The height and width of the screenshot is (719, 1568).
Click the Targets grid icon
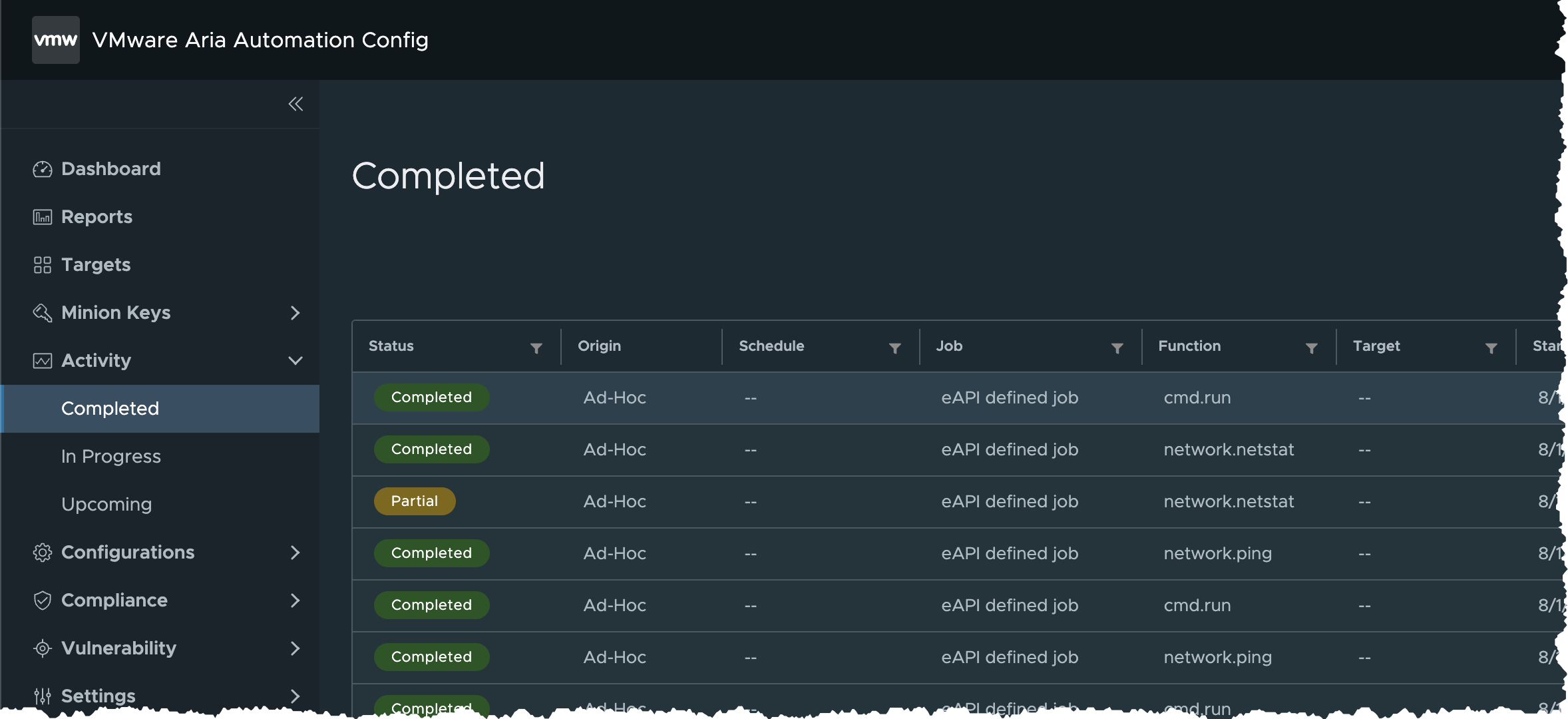43,265
